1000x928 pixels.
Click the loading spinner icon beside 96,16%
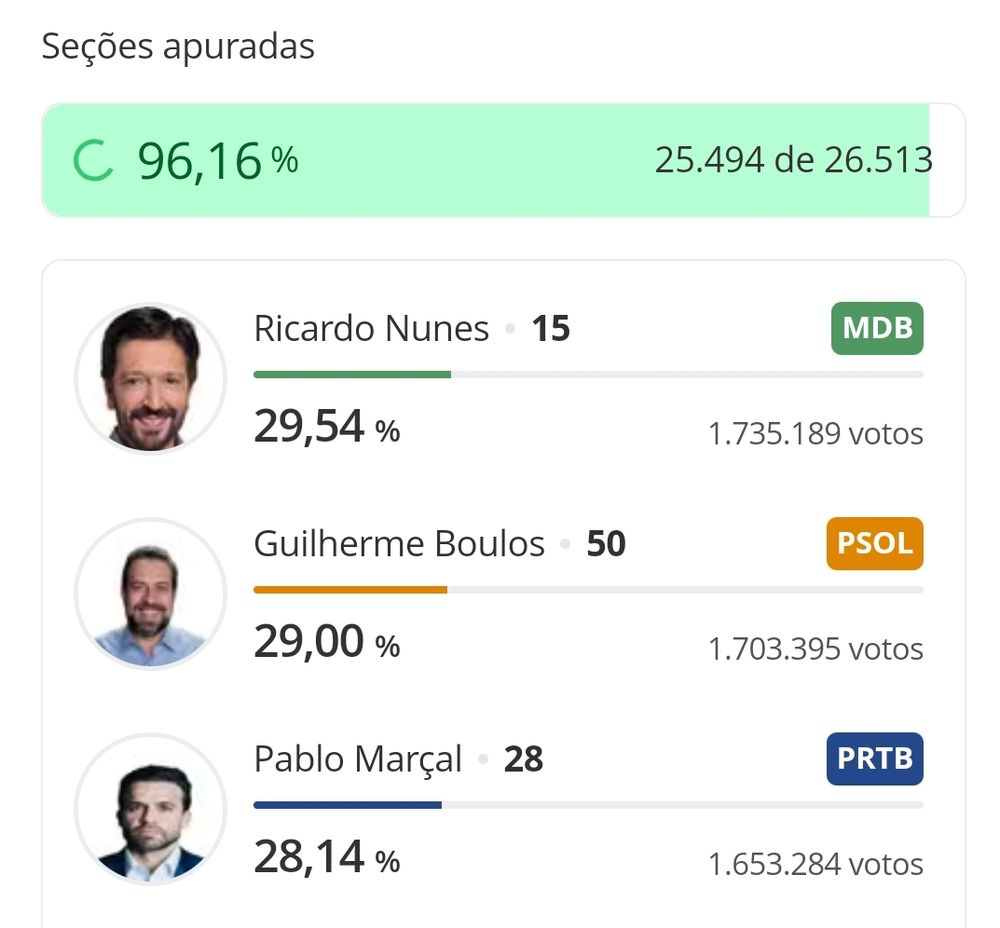click(94, 161)
